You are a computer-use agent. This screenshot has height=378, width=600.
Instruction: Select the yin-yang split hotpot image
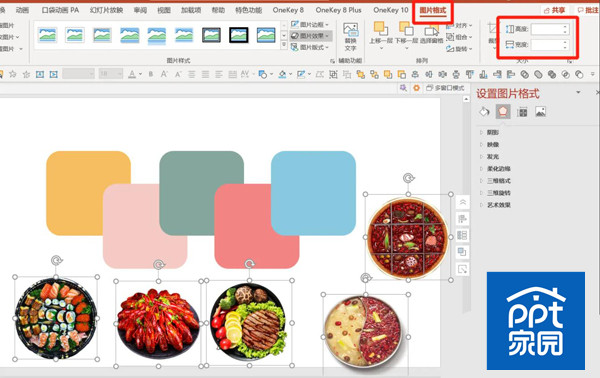[x=365, y=335]
